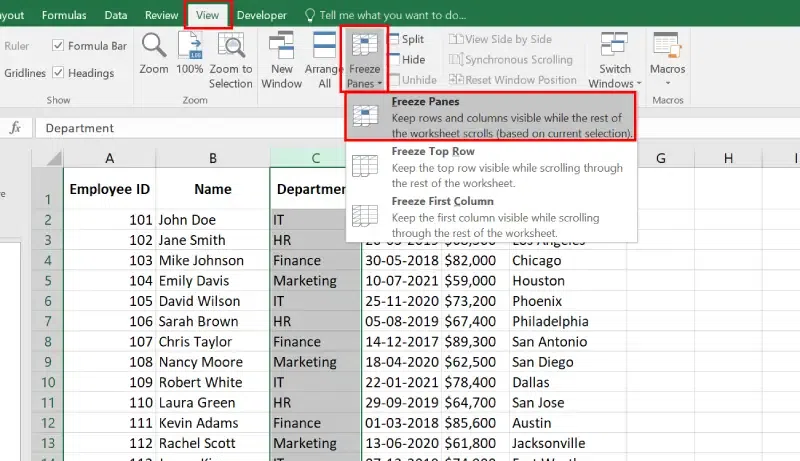The width and height of the screenshot is (800, 461).
Task: Open the Freeze Panes dropdown
Action: pos(364,60)
